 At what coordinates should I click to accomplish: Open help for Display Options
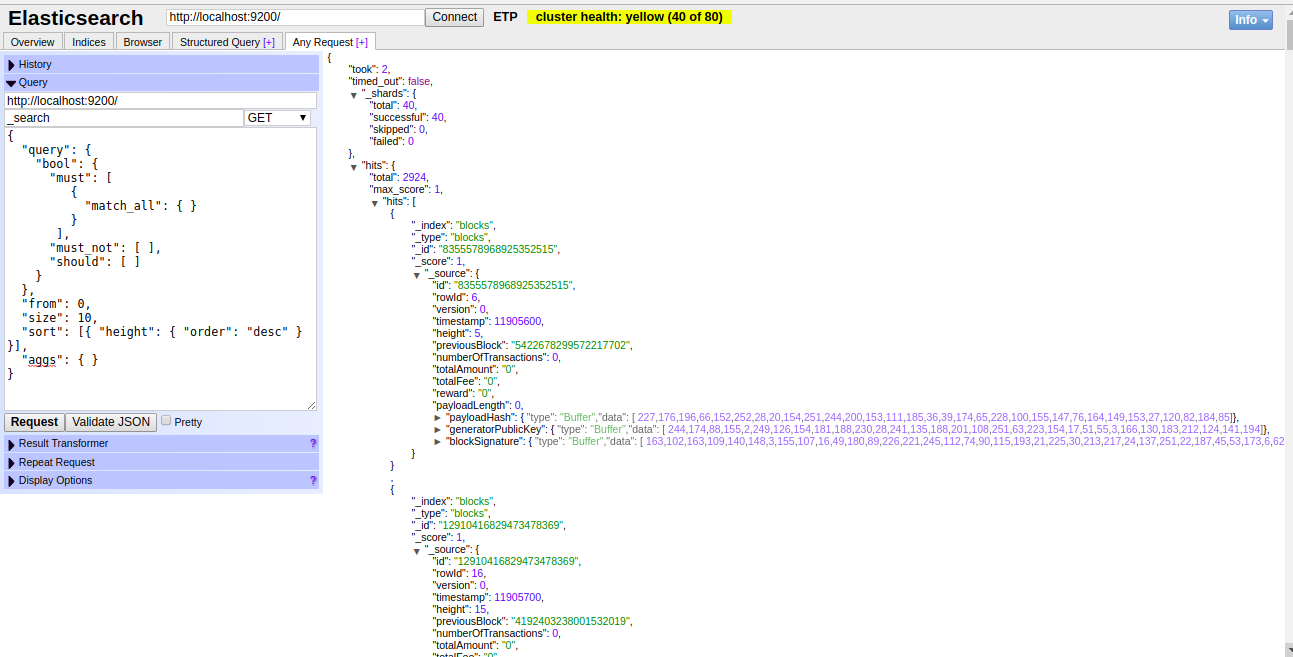tap(313, 480)
